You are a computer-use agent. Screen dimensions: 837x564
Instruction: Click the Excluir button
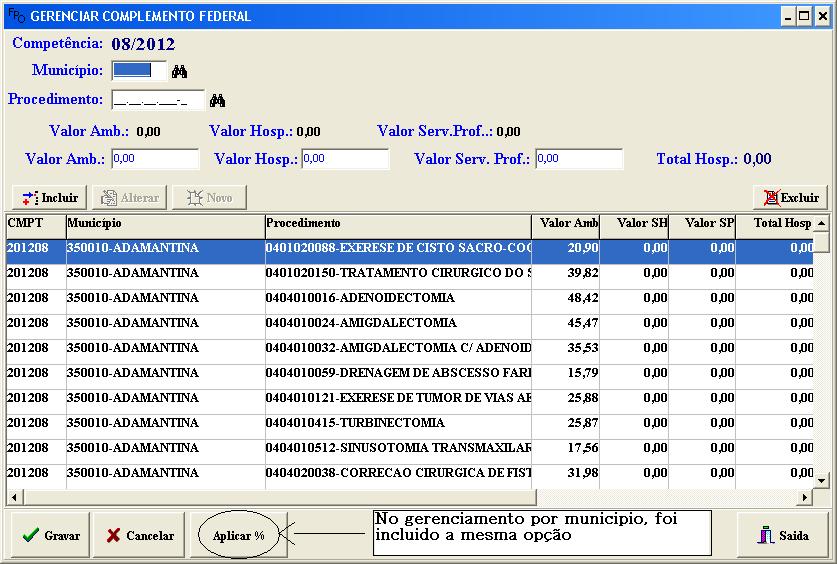click(790, 197)
